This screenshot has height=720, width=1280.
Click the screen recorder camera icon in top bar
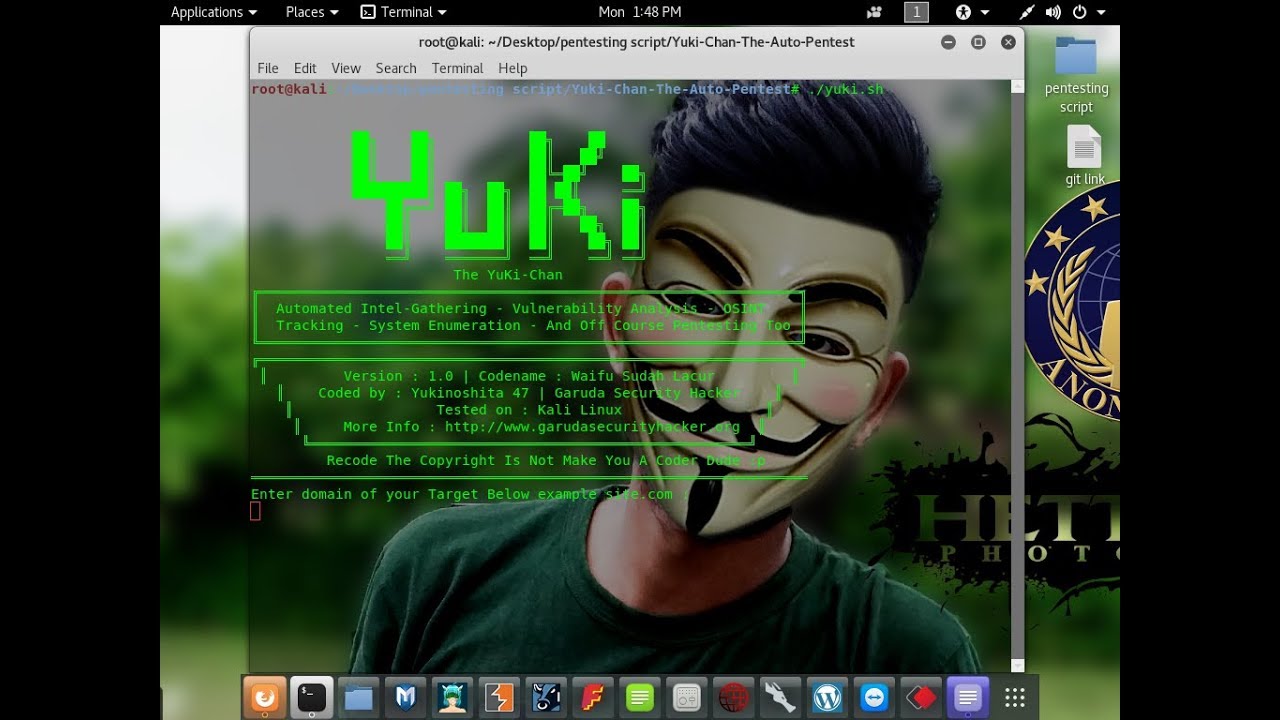coord(875,12)
